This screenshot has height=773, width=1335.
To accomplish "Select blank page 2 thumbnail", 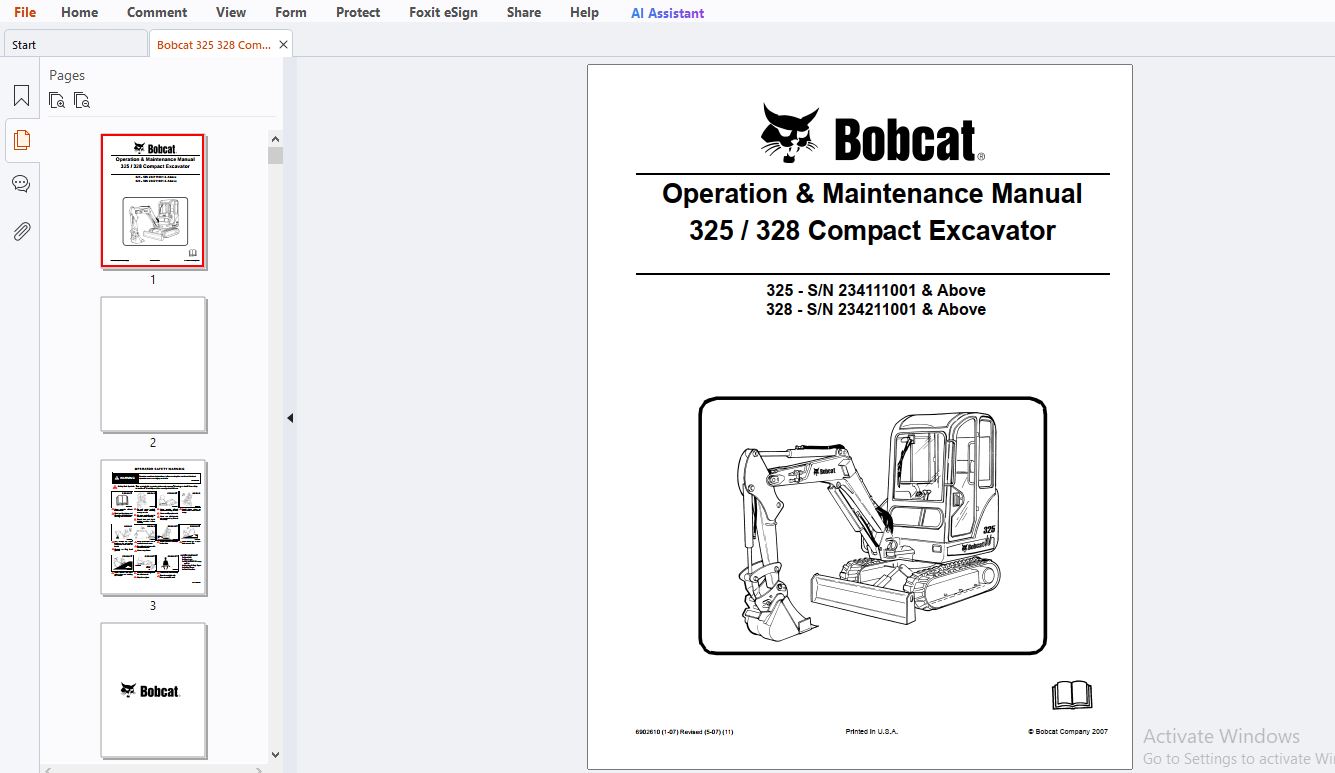I will click(153, 364).
